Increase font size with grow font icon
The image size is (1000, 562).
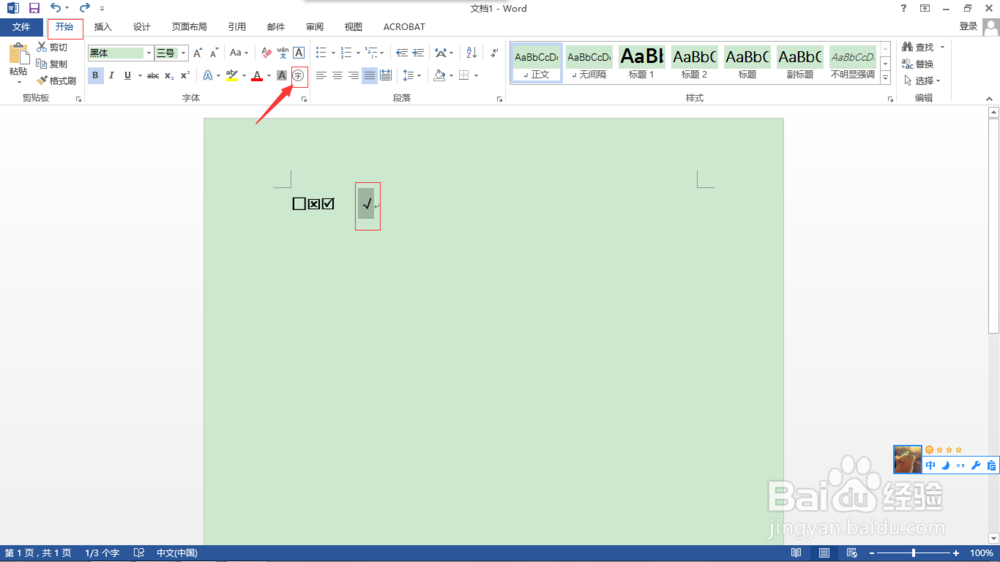[x=198, y=53]
